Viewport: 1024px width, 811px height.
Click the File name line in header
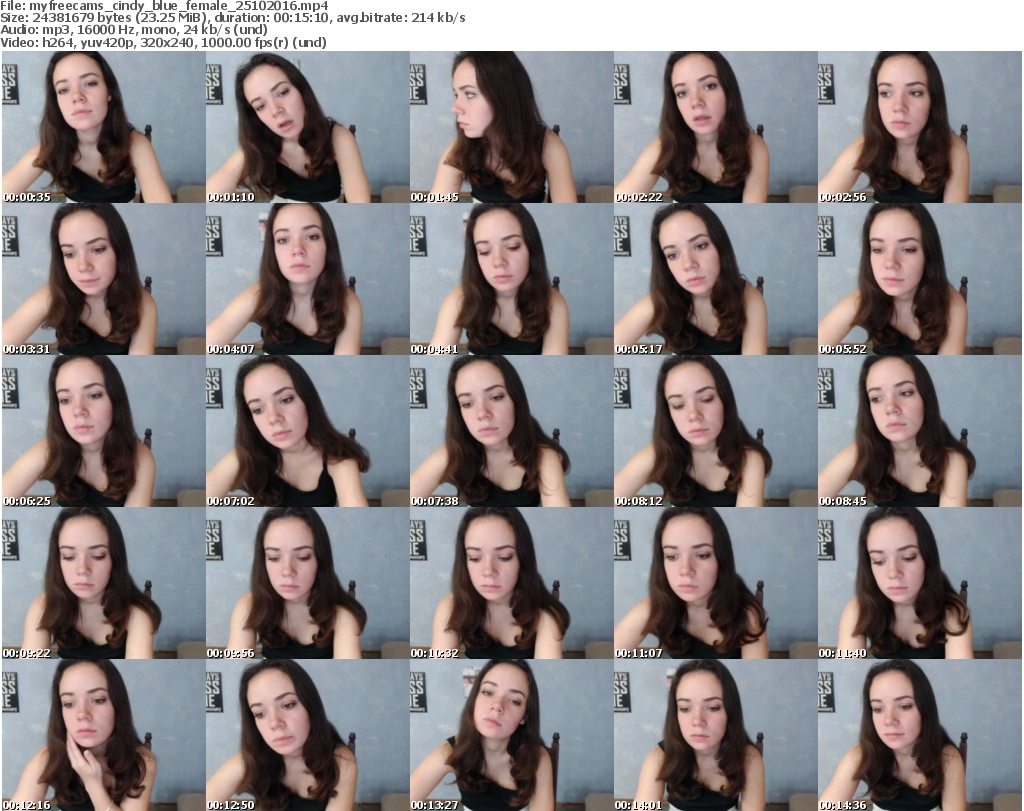(x=164, y=6)
